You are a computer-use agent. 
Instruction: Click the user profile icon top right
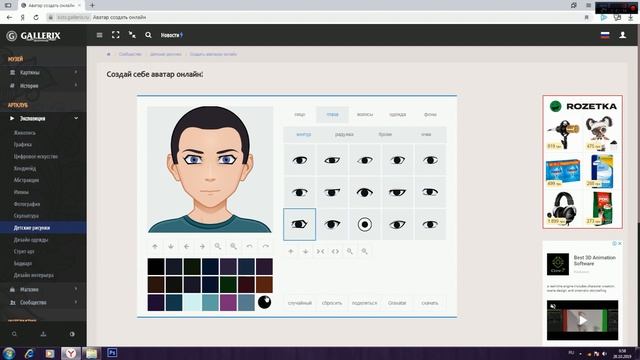[x=622, y=35]
